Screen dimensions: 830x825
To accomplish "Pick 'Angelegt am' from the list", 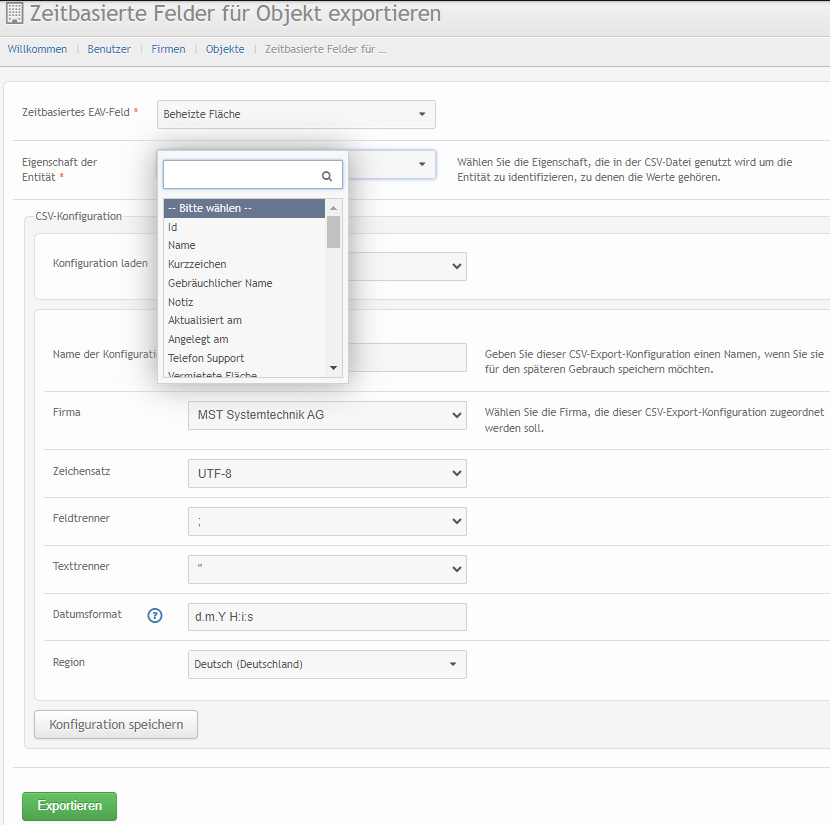I will pos(244,339).
